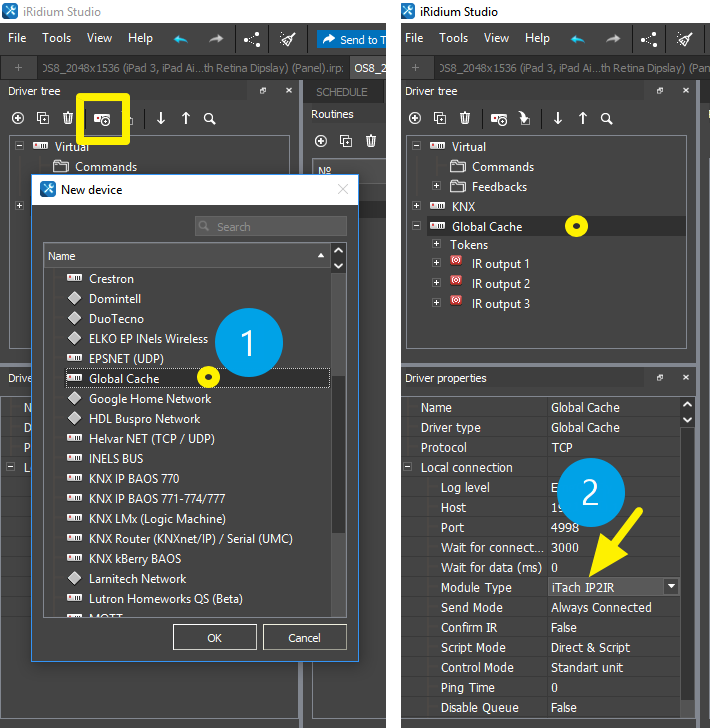Open View menu in right window
This screenshot has height=728, width=710.
(496, 38)
